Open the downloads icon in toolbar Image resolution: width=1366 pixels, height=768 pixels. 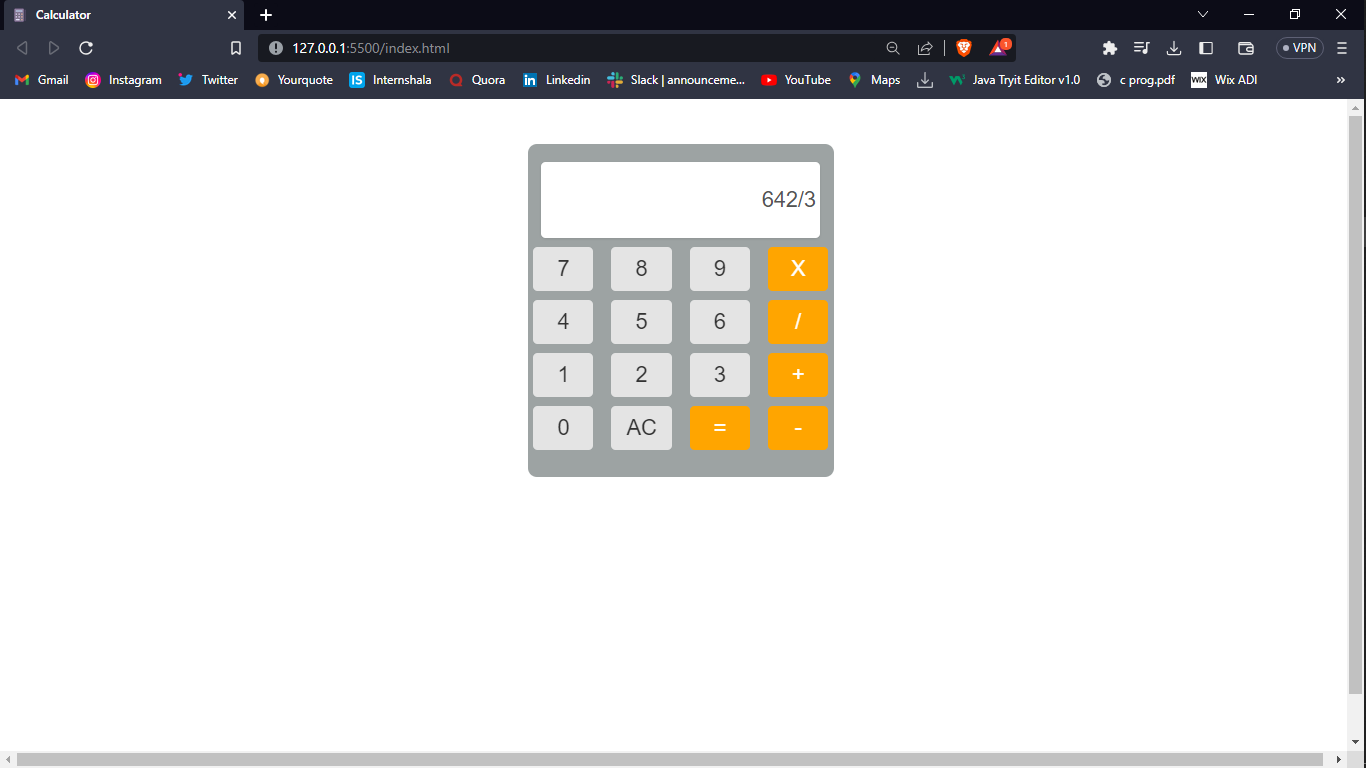pyautogui.click(x=1173, y=47)
